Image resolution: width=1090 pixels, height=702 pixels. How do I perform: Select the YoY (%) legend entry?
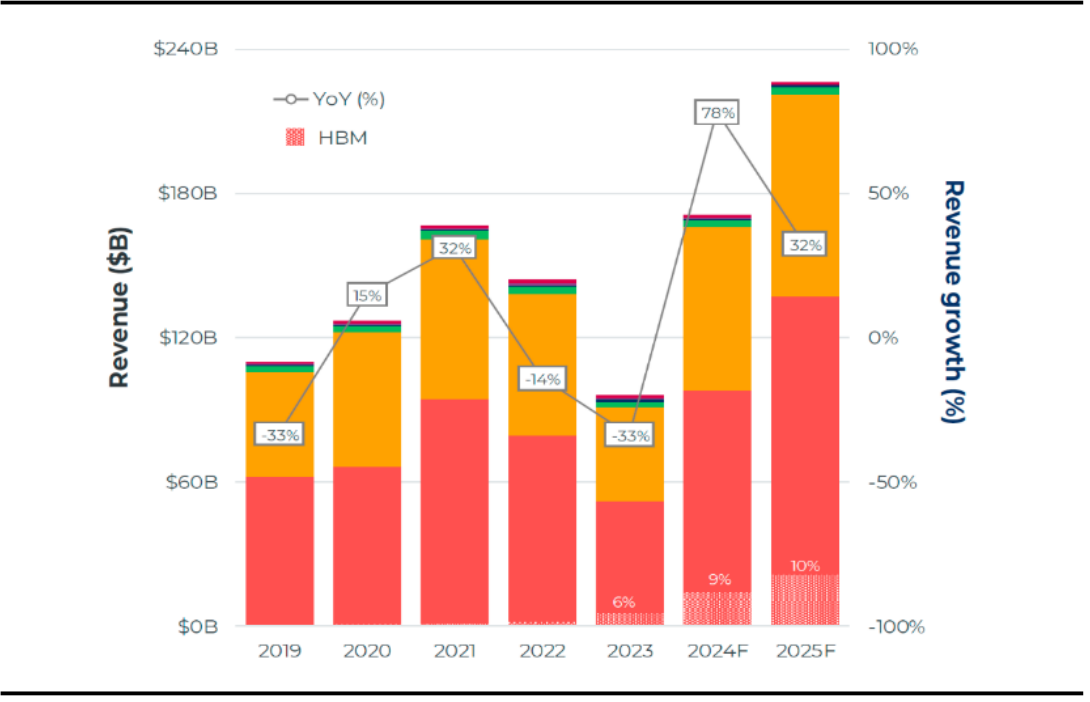coord(329,99)
